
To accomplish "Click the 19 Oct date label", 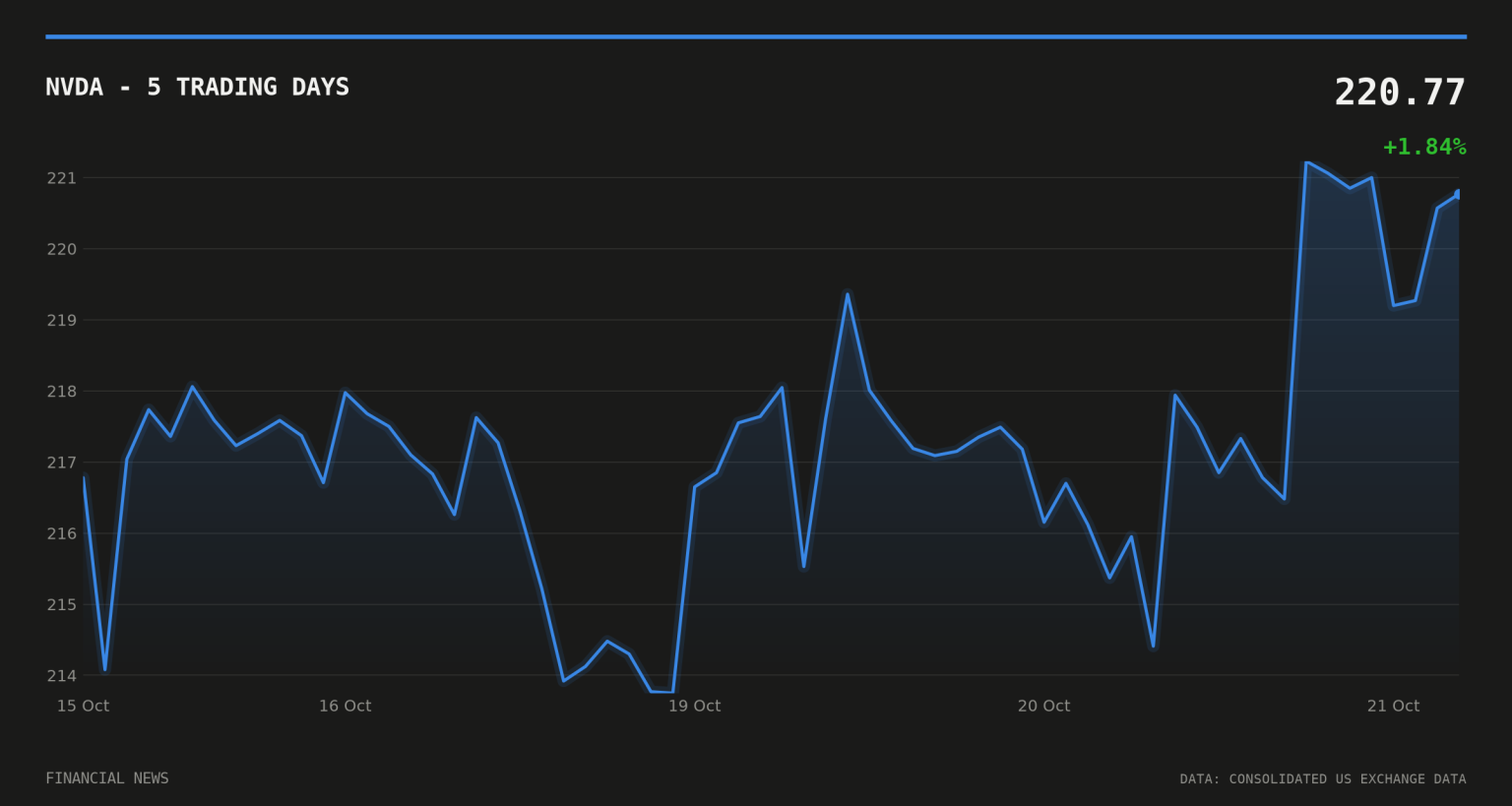I will click(x=694, y=706).
